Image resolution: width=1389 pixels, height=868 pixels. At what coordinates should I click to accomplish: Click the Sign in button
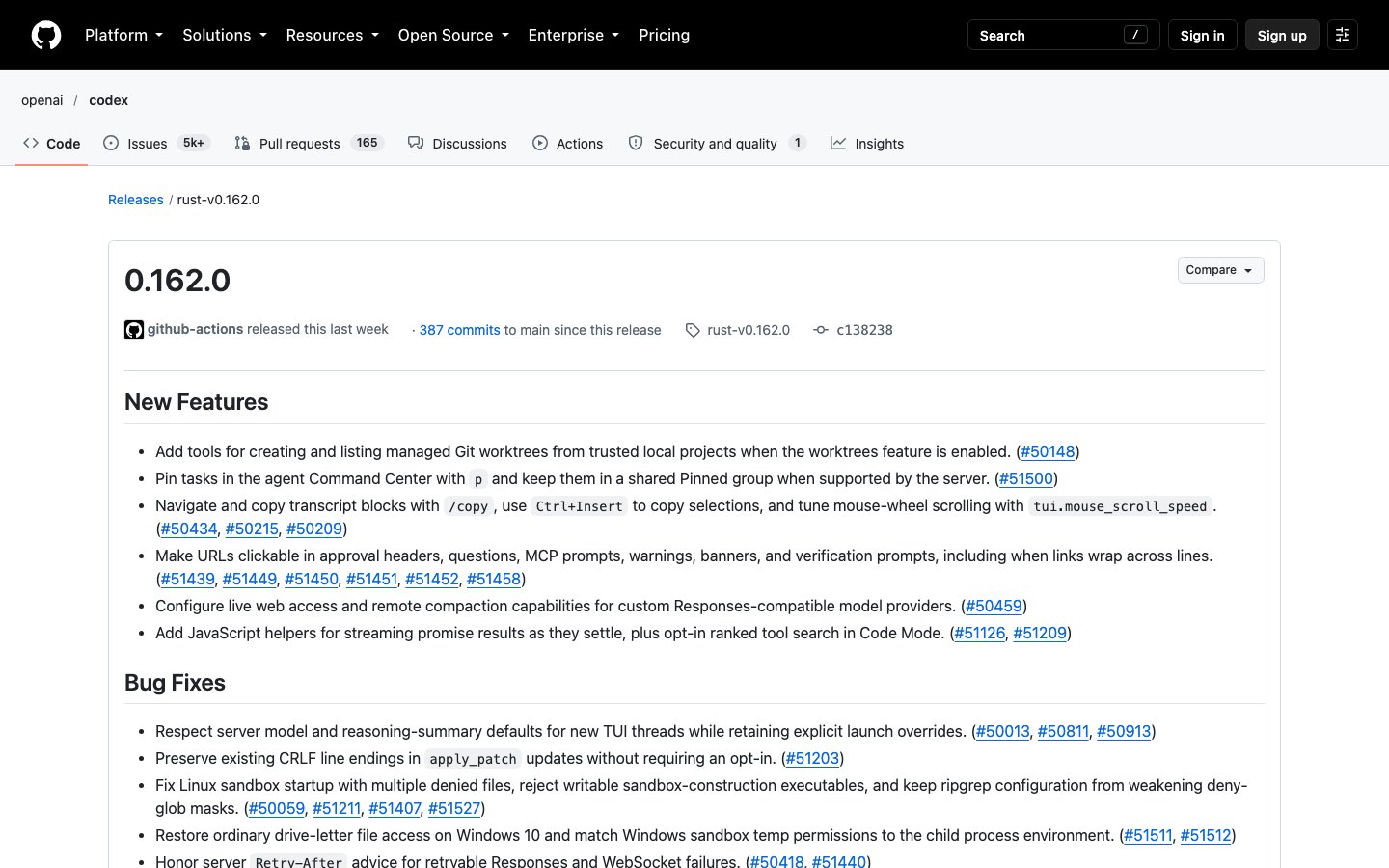(x=1202, y=35)
